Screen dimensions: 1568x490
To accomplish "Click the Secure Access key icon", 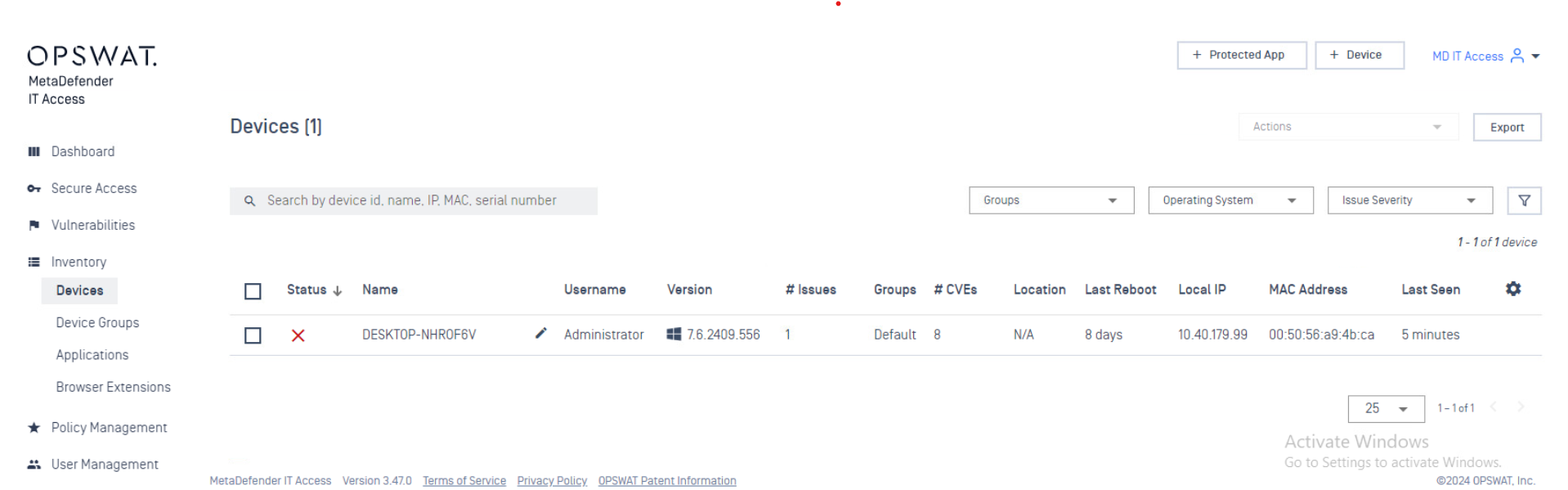I will tap(34, 188).
